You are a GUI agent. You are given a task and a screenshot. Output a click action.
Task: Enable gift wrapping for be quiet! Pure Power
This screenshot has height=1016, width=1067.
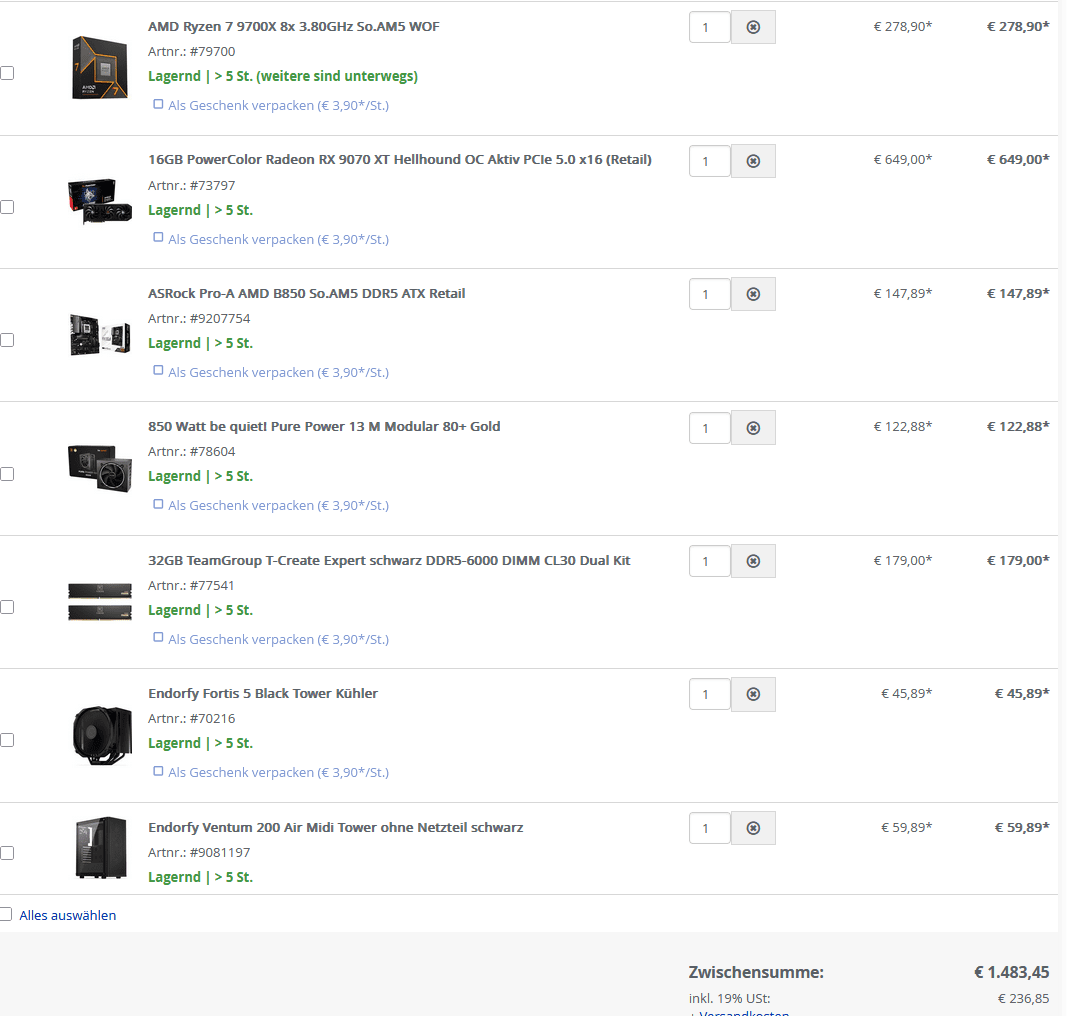[158, 504]
